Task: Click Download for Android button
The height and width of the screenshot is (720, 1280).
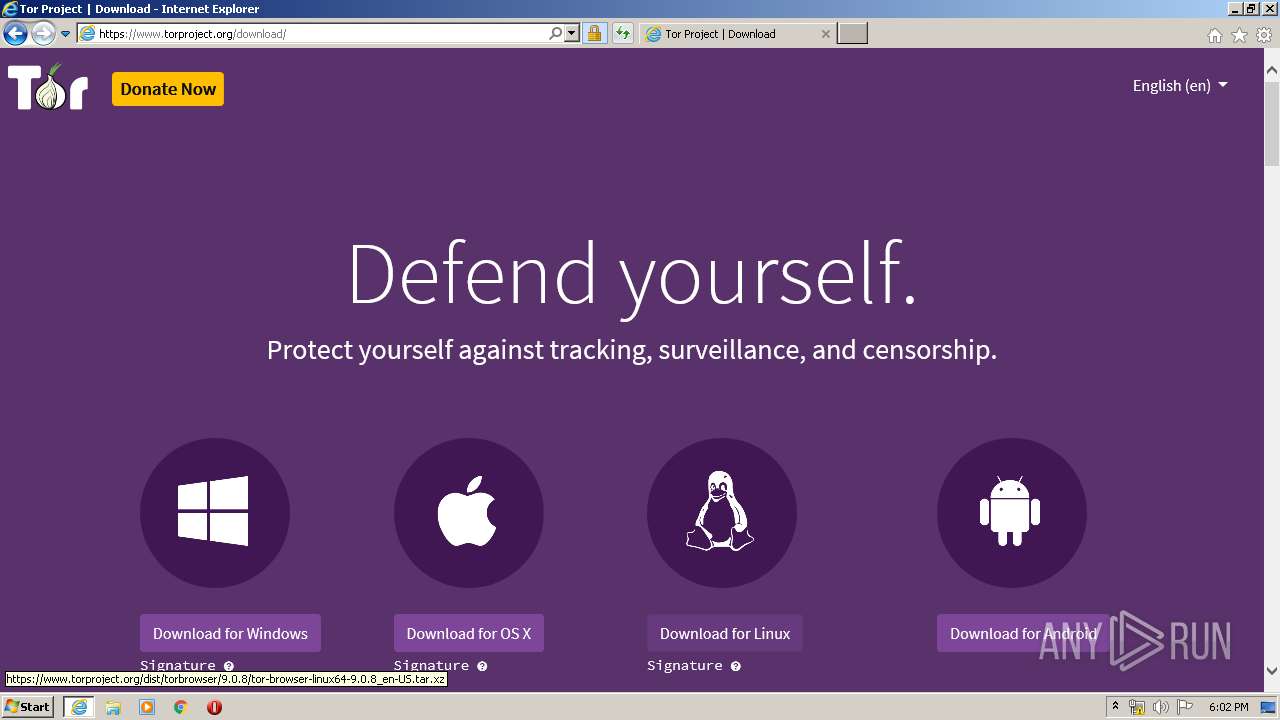Action: coord(1023,633)
